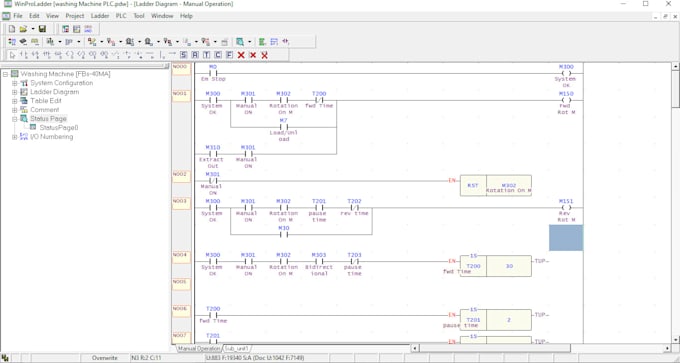This screenshot has height=363, width=680.
Task: Expand the System Configuration node
Action: tap(15, 83)
